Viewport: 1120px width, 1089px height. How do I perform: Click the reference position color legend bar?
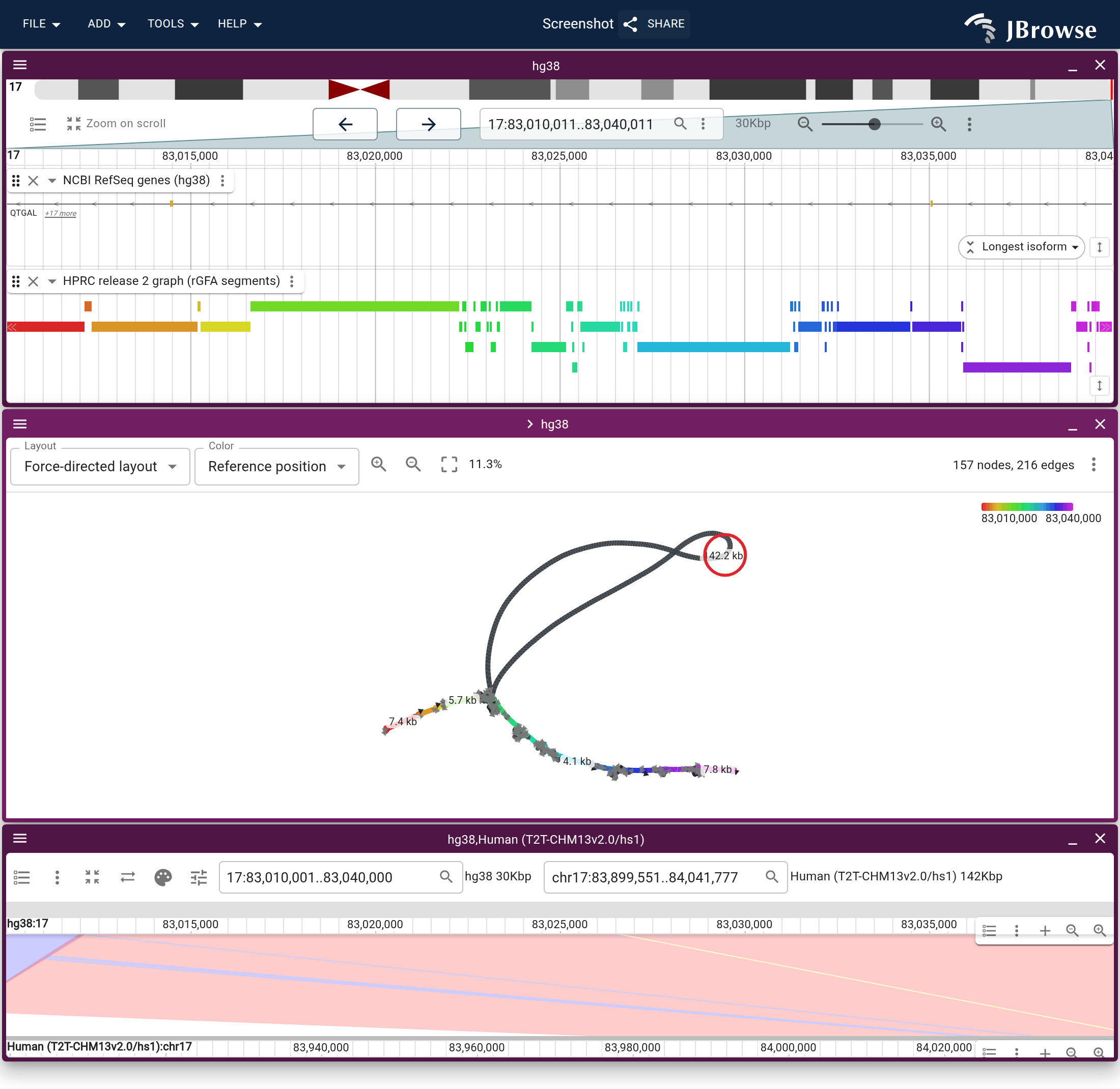pyautogui.click(x=1027, y=506)
